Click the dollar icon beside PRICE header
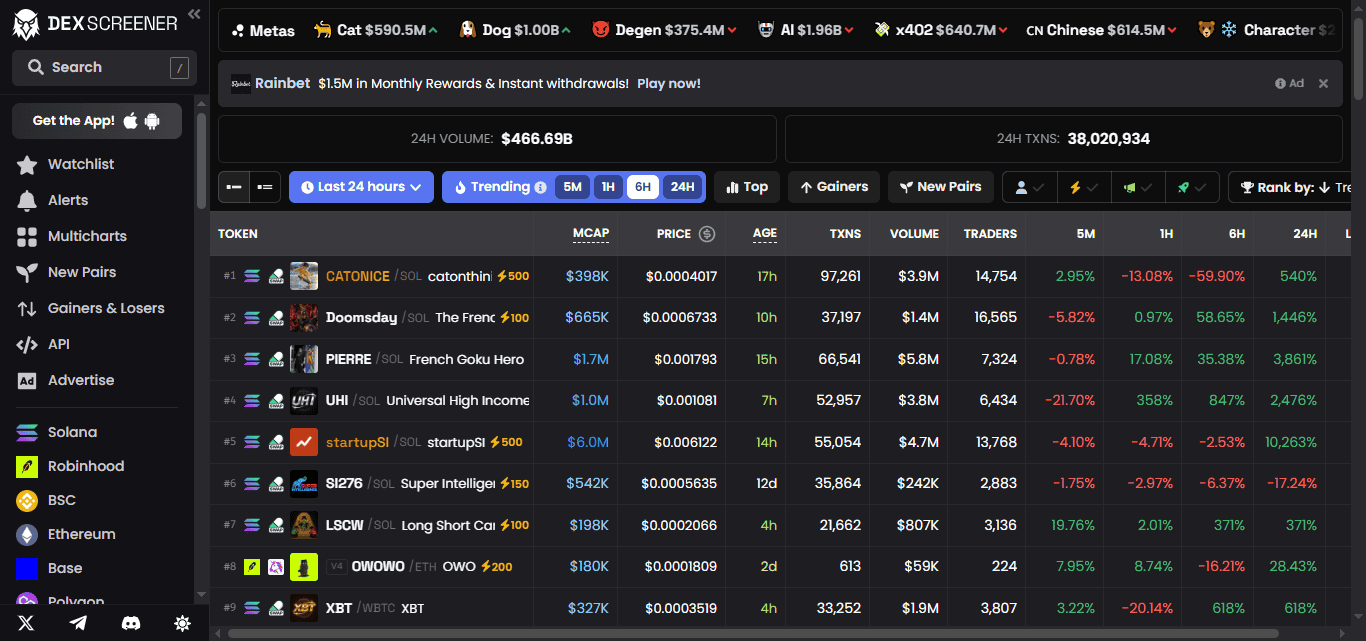The height and width of the screenshot is (641, 1366). pos(707,234)
